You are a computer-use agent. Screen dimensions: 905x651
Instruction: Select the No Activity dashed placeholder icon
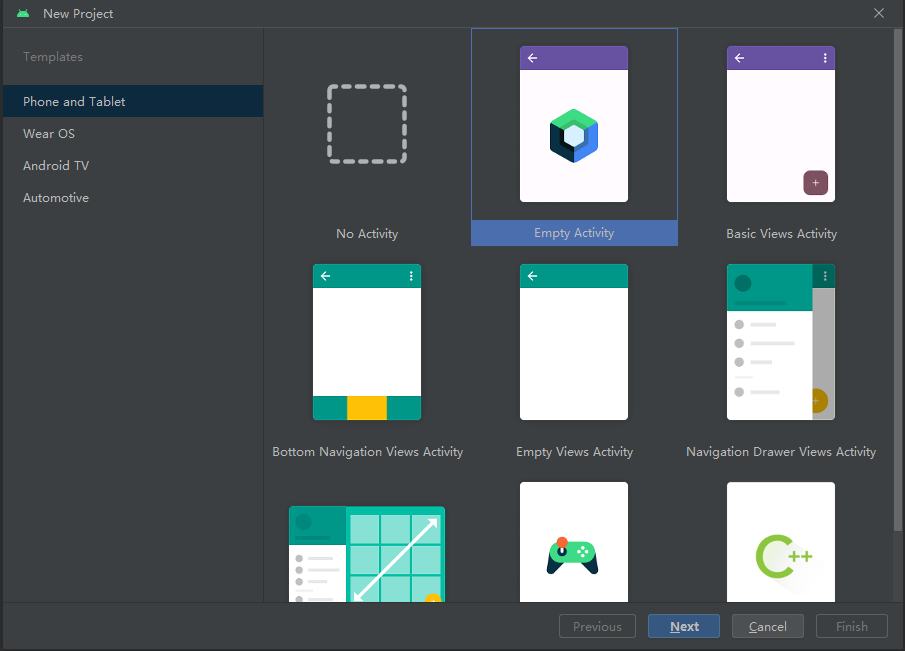(x=367, y=124)
